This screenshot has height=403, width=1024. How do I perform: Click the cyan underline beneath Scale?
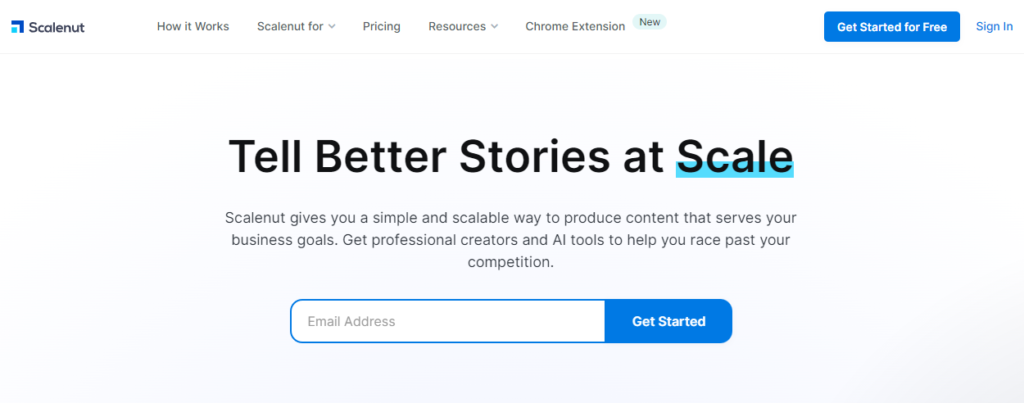tap(734, 173)
